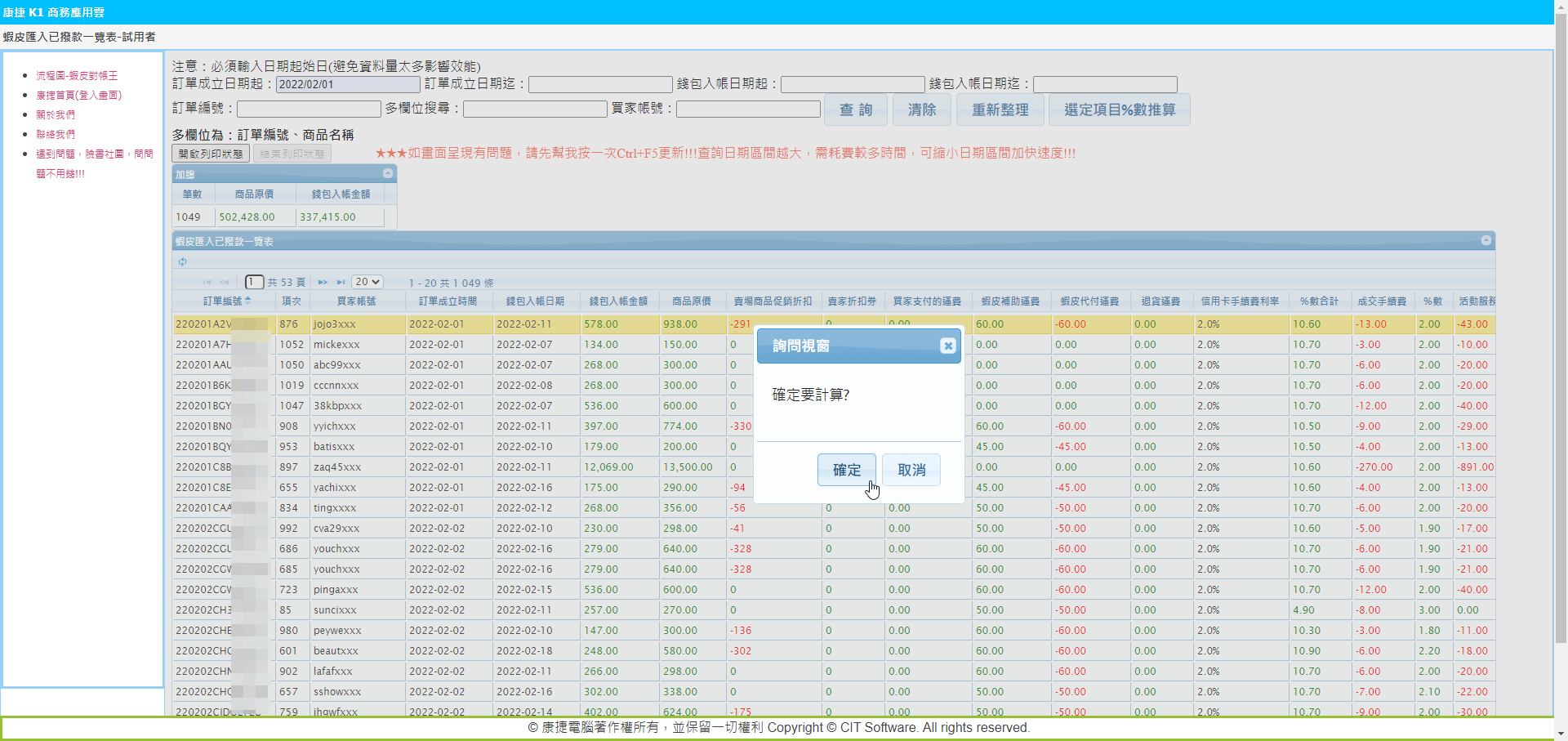This screenshot has width=1568, height=741.
Task: Collapse the 蝦皮匯入已撥款一覽表 grid panel
Action: 1486,240
